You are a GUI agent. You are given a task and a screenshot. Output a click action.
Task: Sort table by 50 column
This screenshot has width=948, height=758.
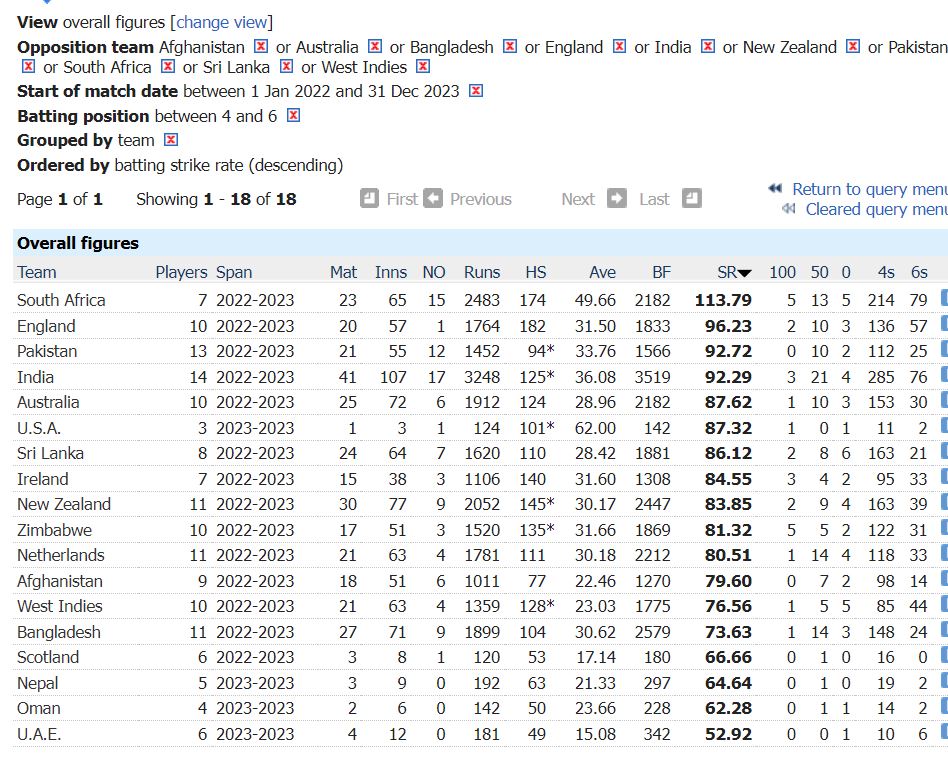819,273
